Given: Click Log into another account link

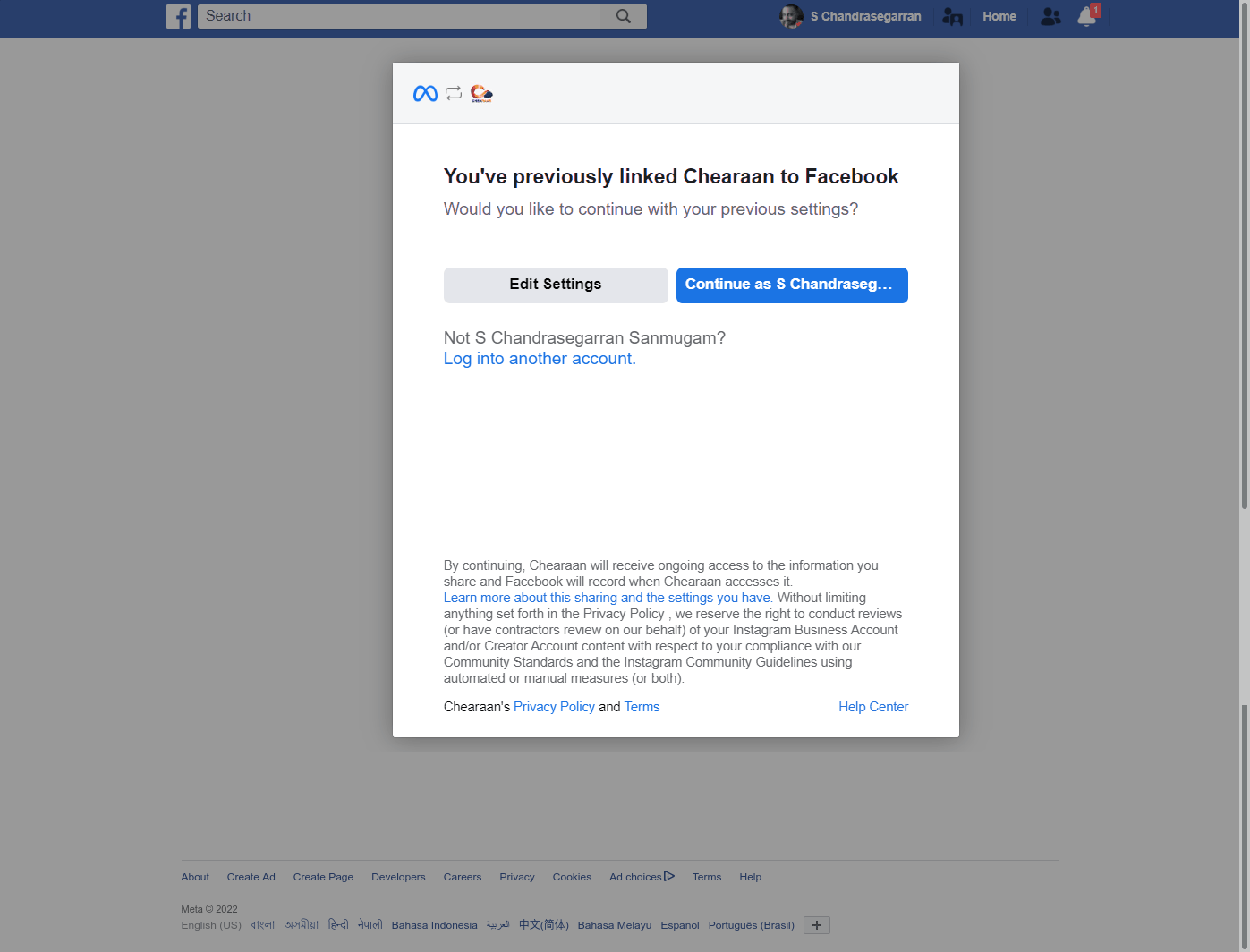Looking at the screenshot, I should click(540, 359).
